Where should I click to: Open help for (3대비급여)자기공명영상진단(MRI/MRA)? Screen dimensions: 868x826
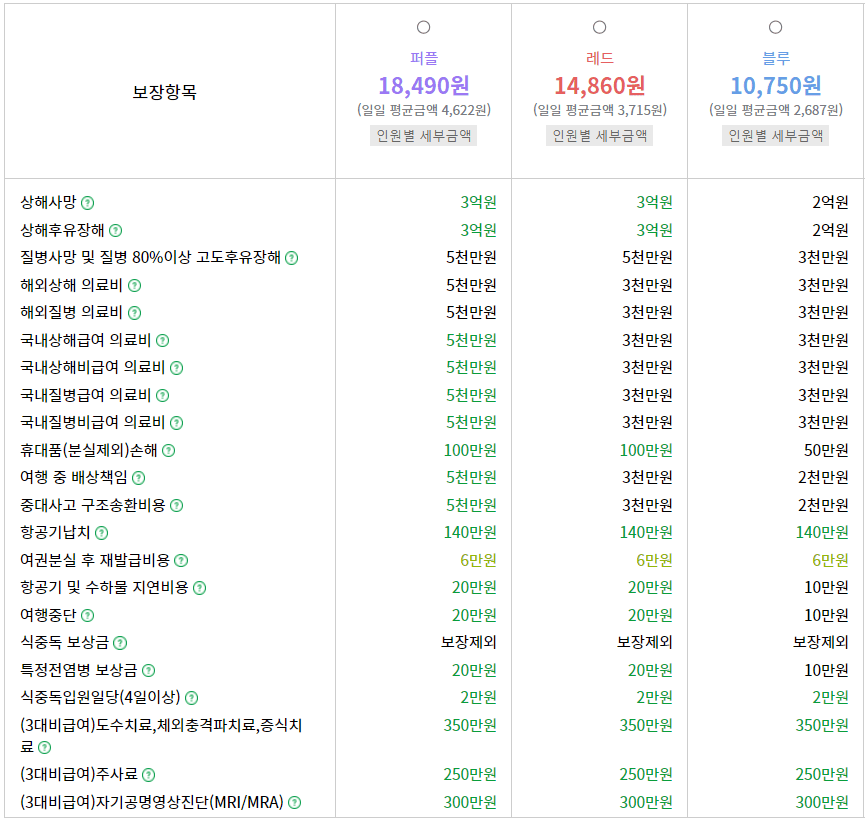(294, 802)
